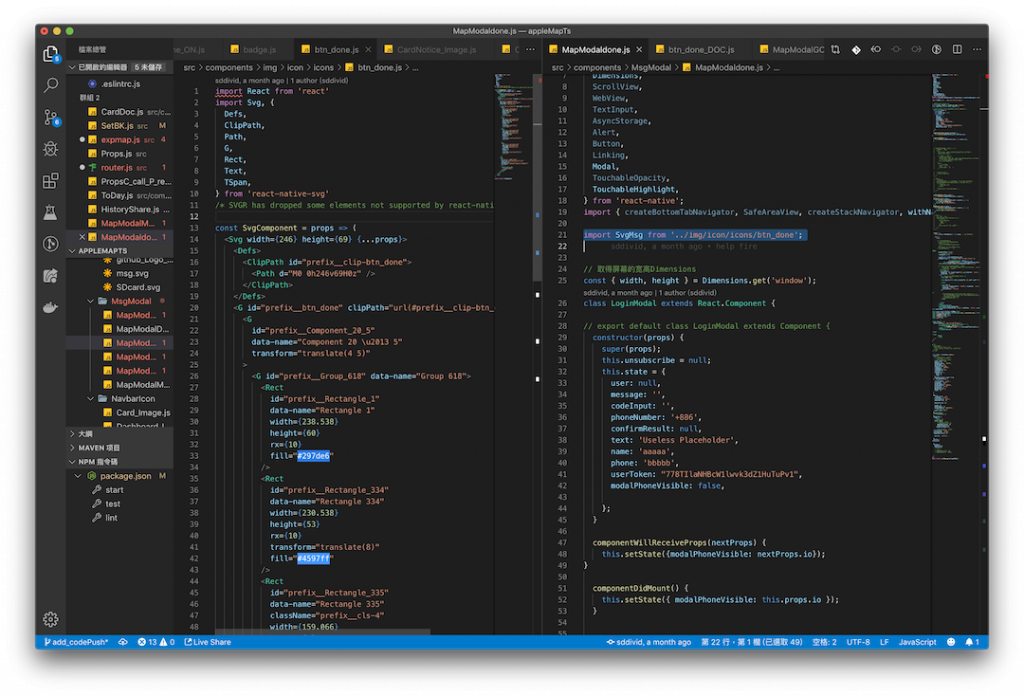Split the right editor
This screenshot has height=696, width=1024.
[957, 50]
